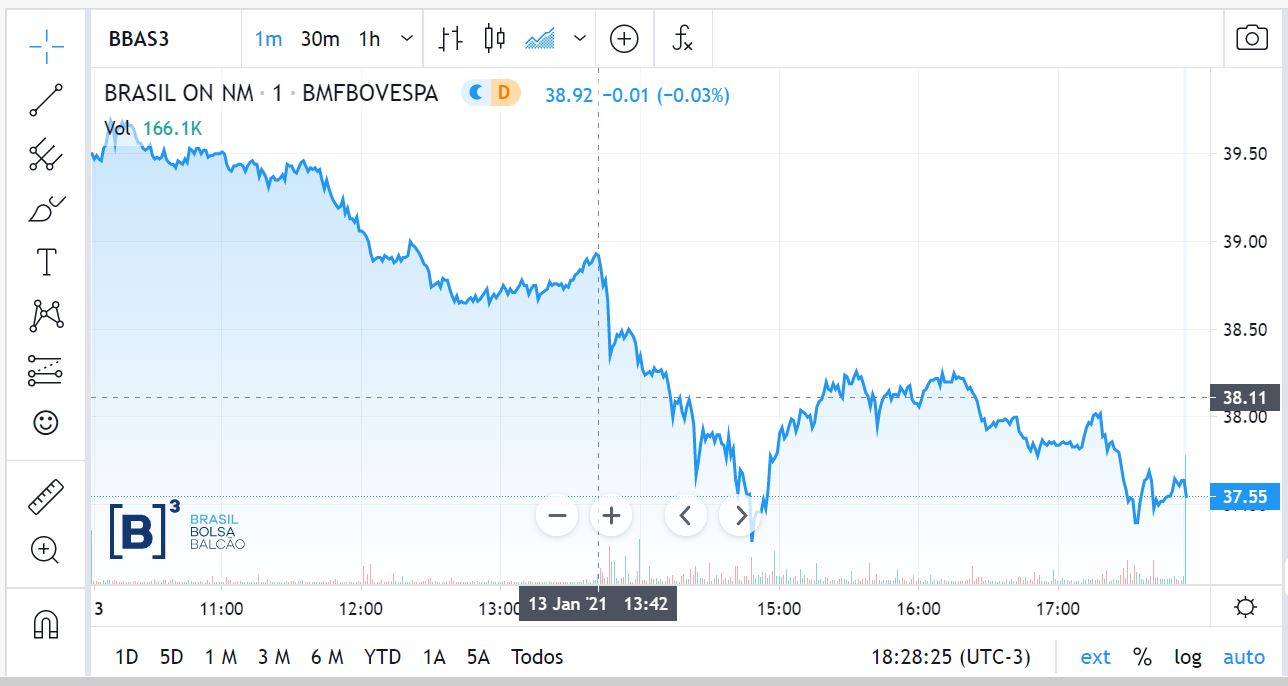Open the compare or add symbol button
Screen dimensions: 1288x686
click(624, 39)
